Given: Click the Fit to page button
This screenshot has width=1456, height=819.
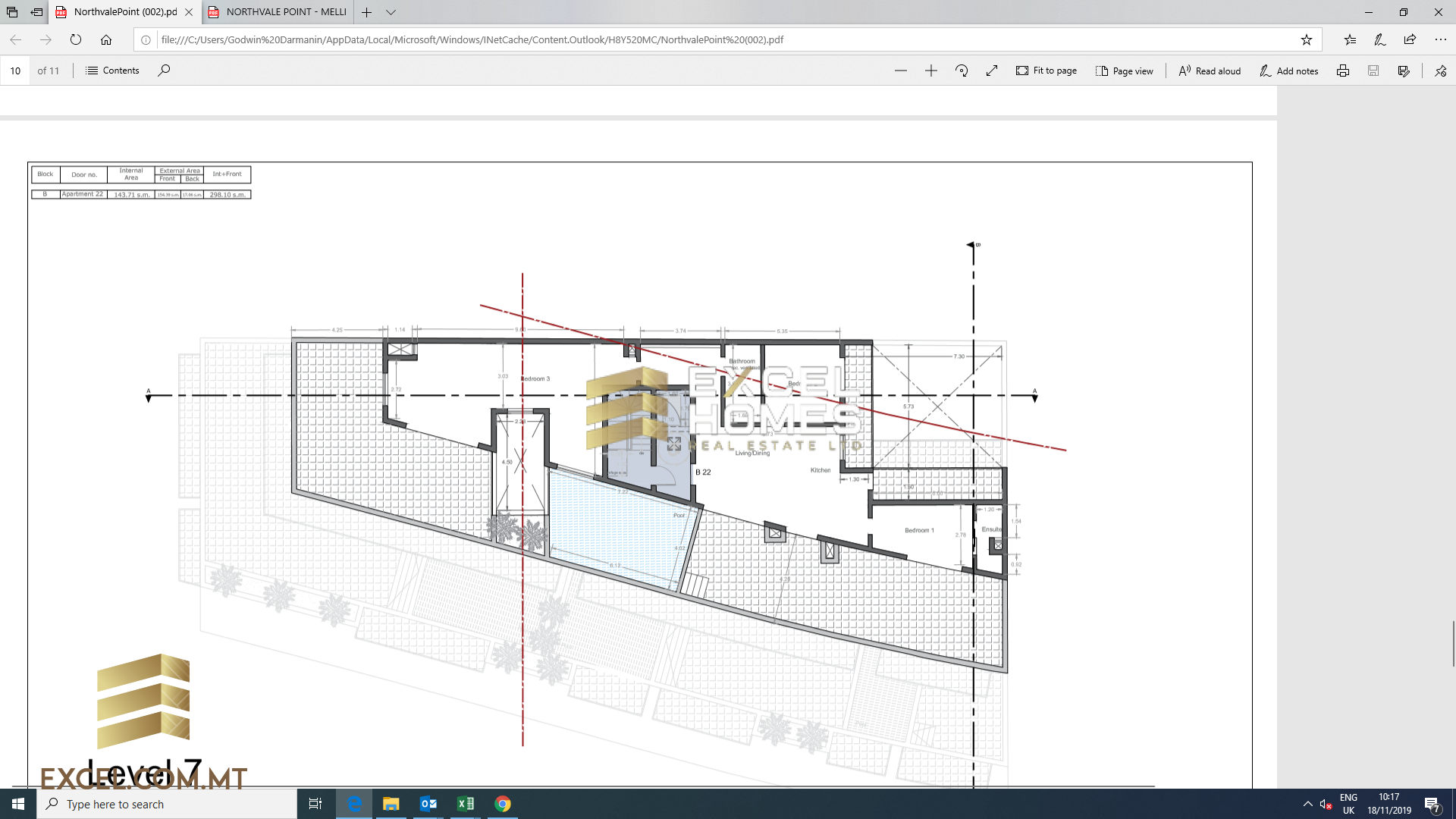Looking at the screenshot, I should [1048, 70].
